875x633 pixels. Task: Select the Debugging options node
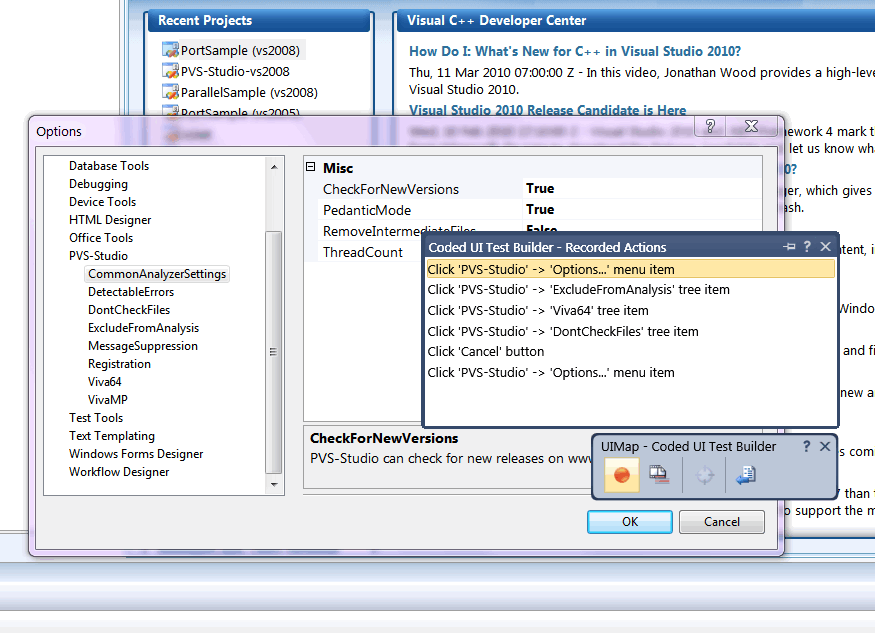click(x=98, y=184)
